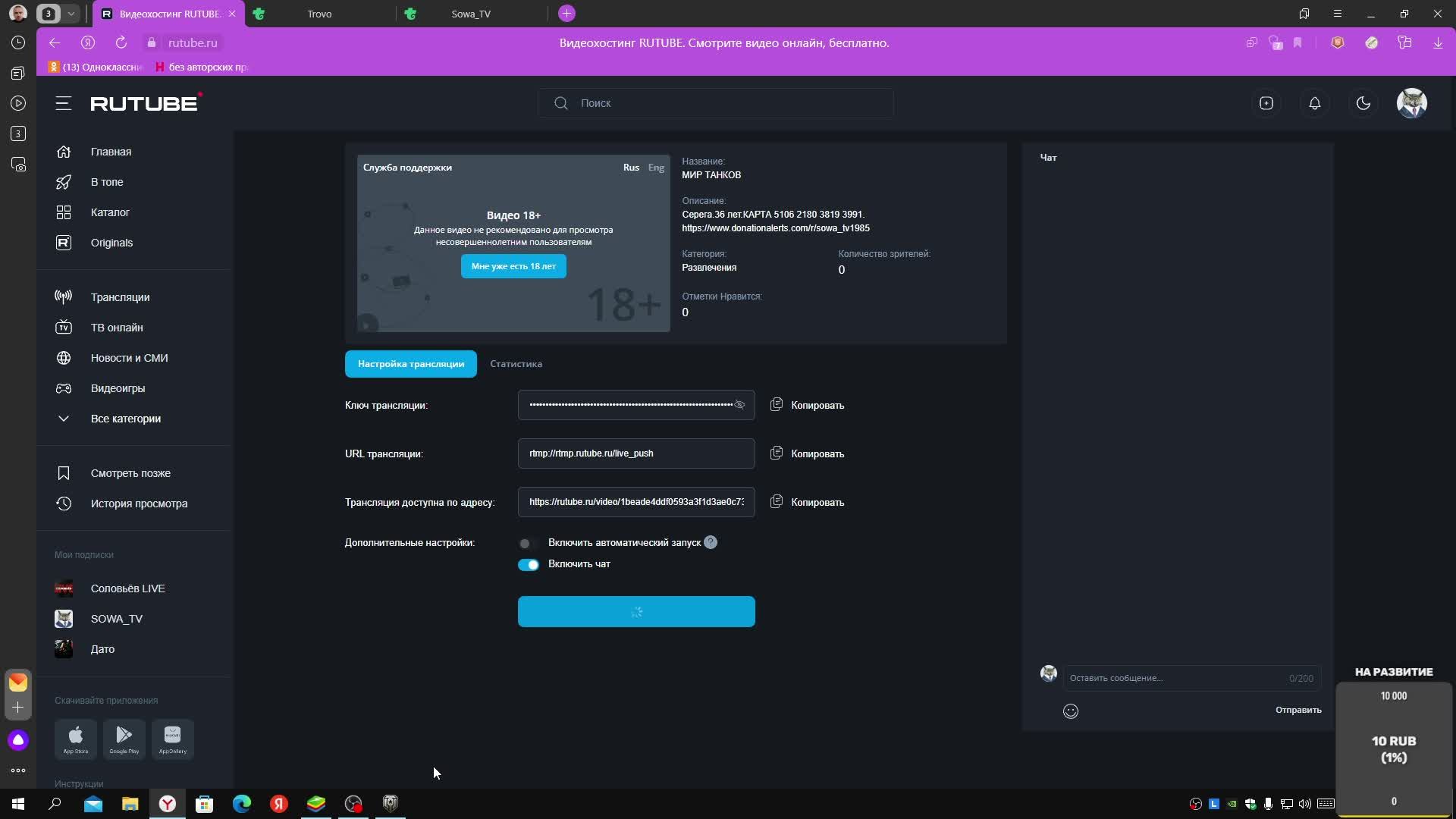Click the Мне уже есть 18 лет button
This screenshot has width=1456, height=819.
[513, 266]
